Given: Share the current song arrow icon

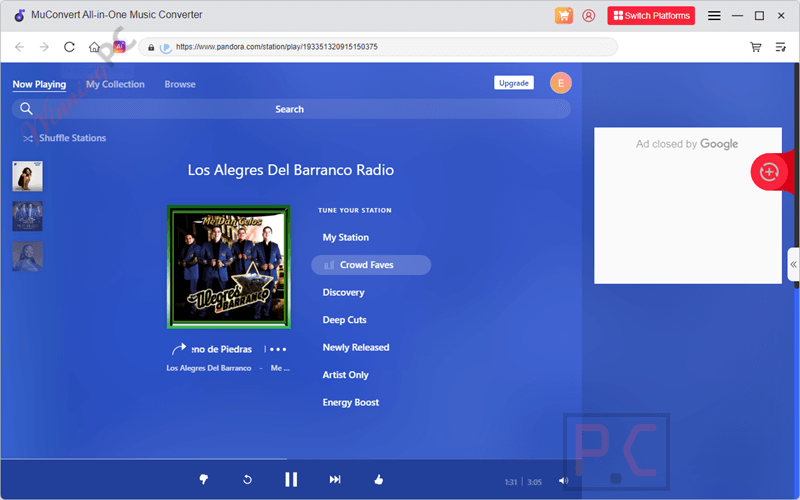Looking at the screenshot, I should 179,349.
